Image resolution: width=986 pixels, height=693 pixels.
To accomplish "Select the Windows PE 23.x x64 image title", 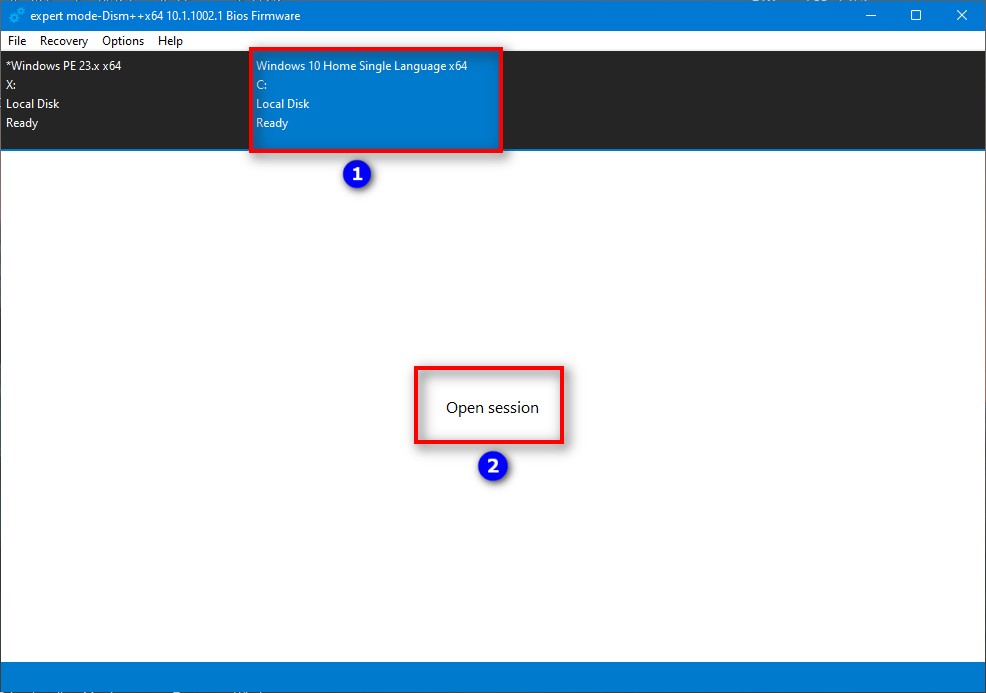I will point(64,66).
